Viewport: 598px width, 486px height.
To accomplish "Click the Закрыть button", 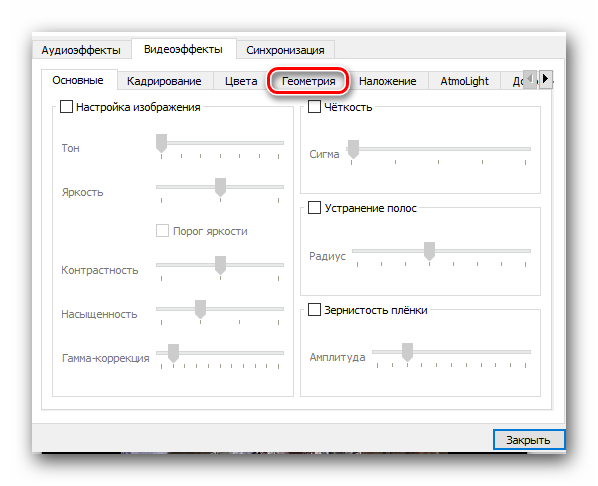I will click(x=529, y=440).
